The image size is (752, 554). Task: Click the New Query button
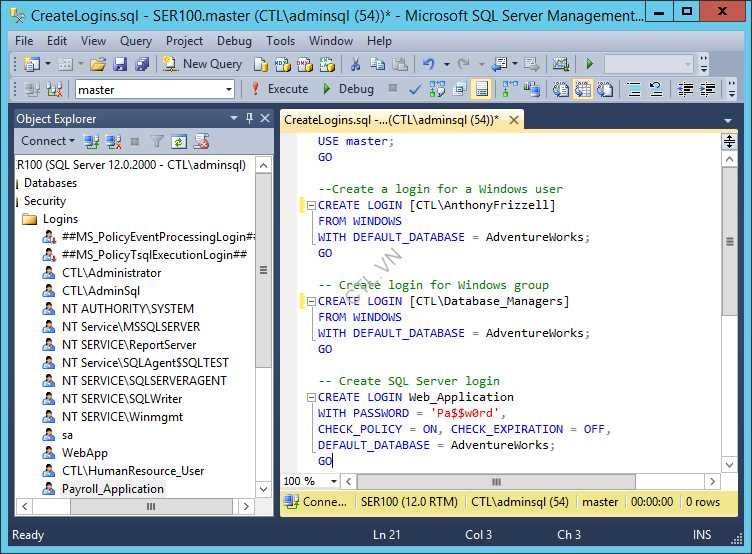[202, 64]
